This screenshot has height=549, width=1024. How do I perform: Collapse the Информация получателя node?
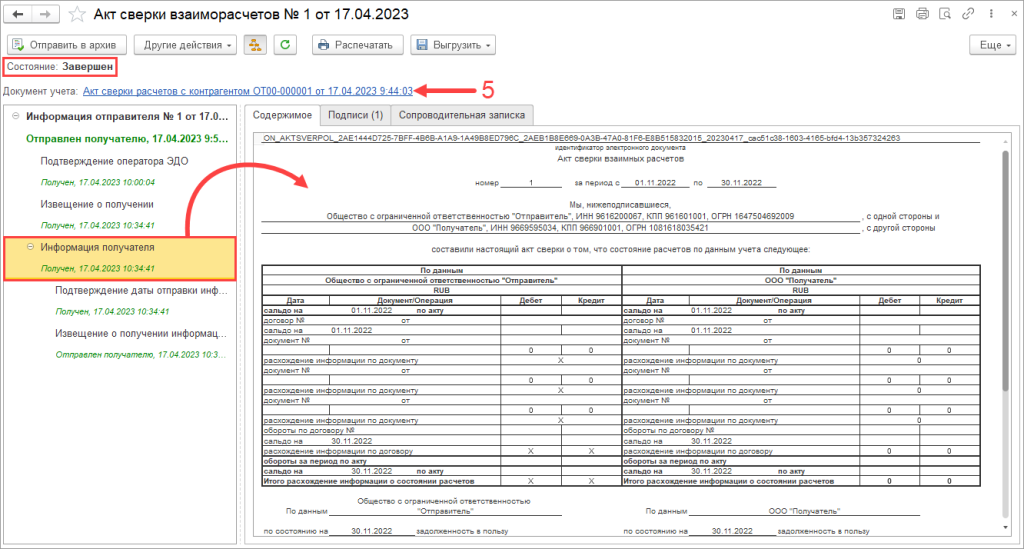pyautogui.click(x=31, y=247)
